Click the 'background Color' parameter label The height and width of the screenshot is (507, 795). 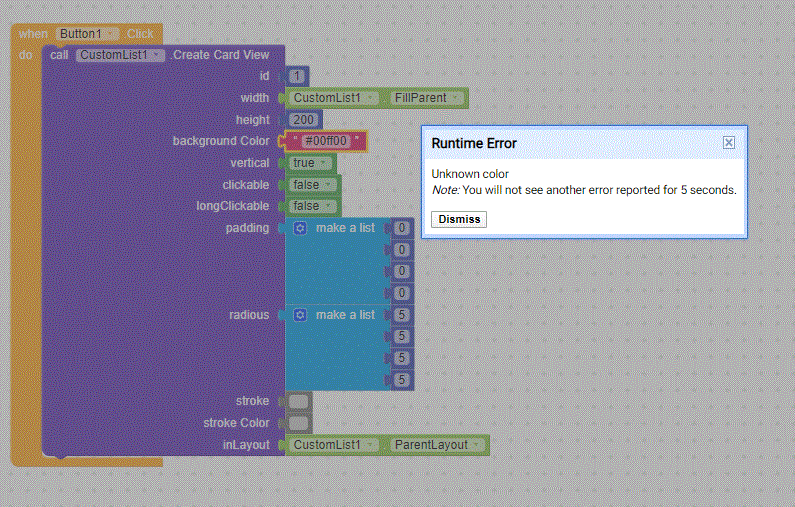(x=221, y=141)
